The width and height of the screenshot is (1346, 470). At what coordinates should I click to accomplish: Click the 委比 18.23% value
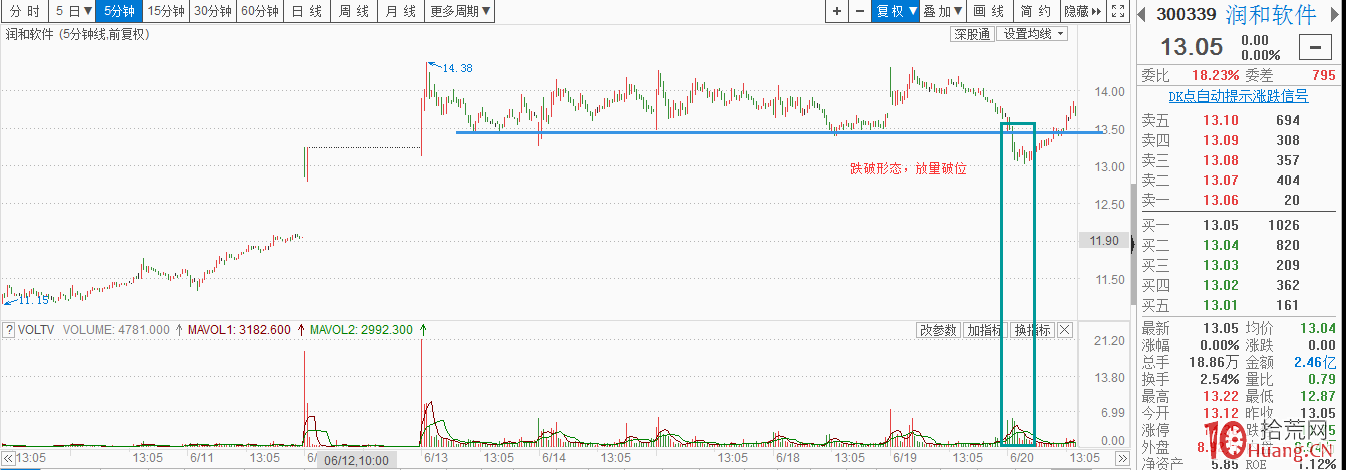coord(1216,75)
